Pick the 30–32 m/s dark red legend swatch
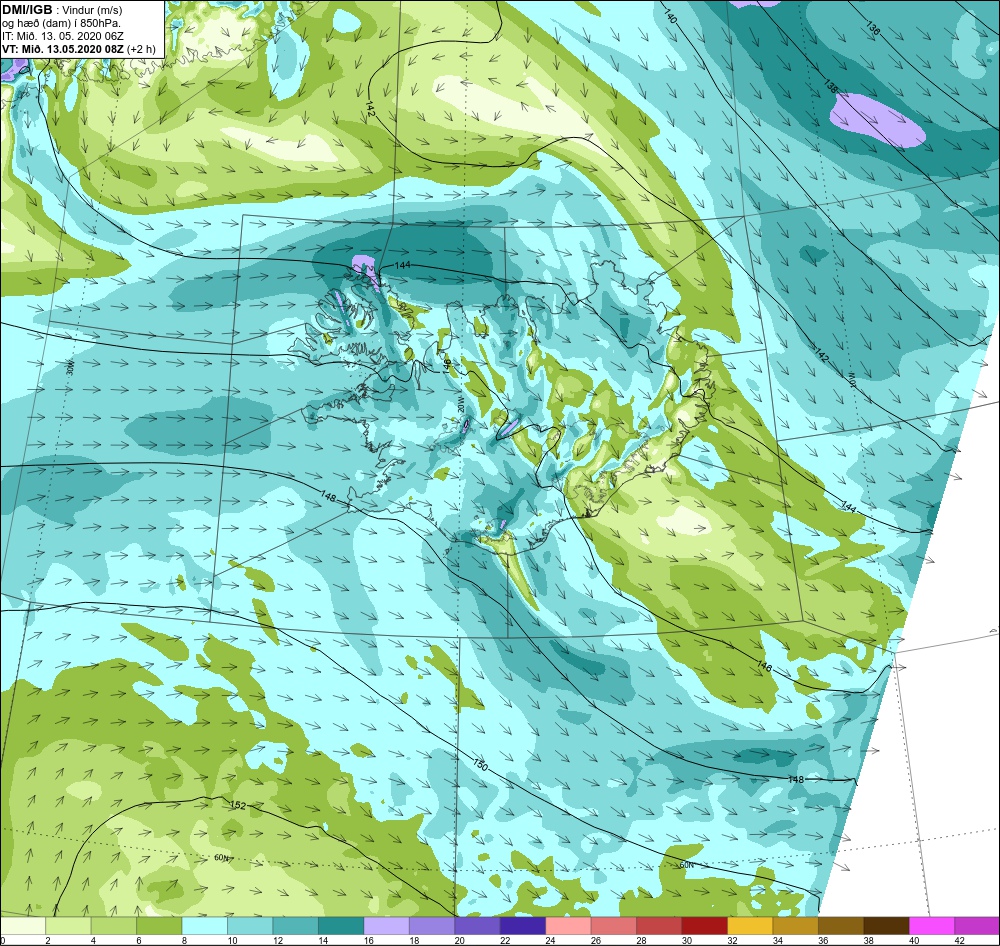 pos(705,926)
